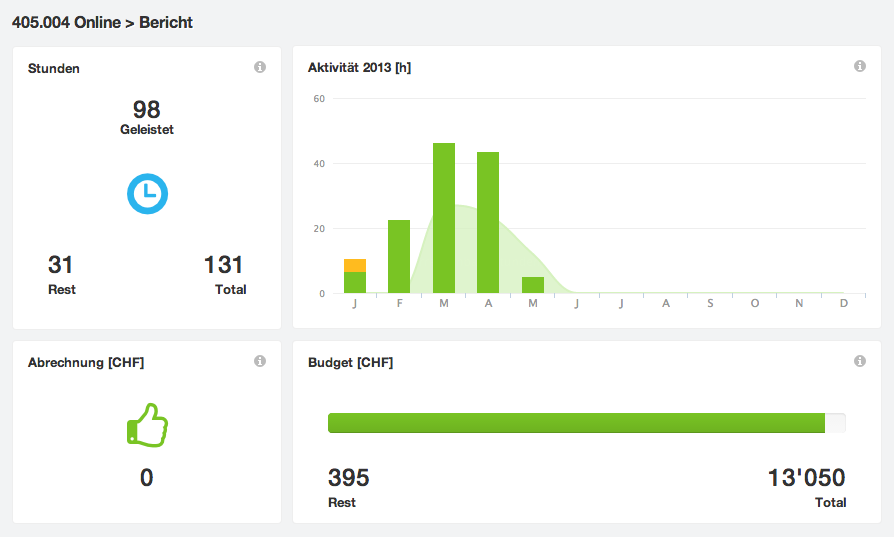Click the 'F' February axis label
This screenshot has width=894, height=537.
click(x=399, y=303)
